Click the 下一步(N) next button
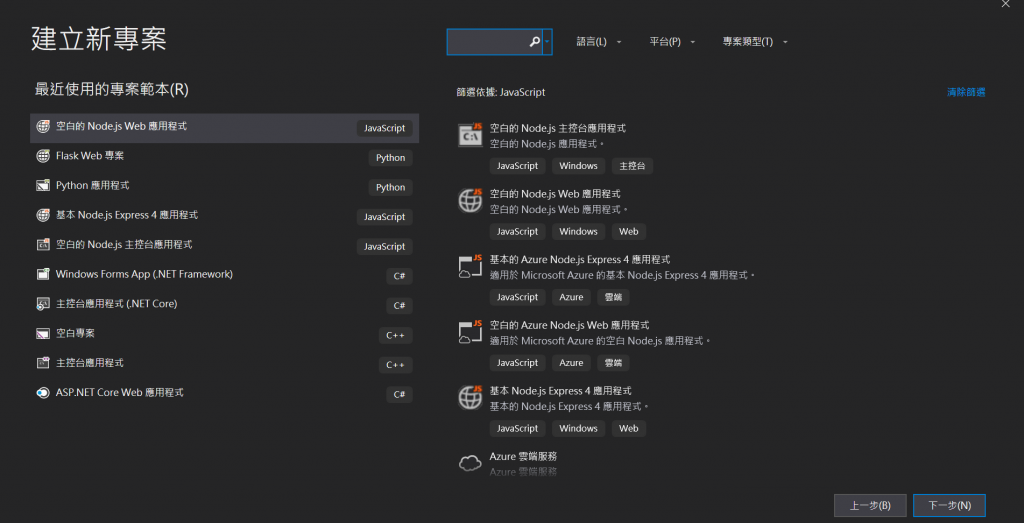Screen dimensions: 1024x523 949,505
